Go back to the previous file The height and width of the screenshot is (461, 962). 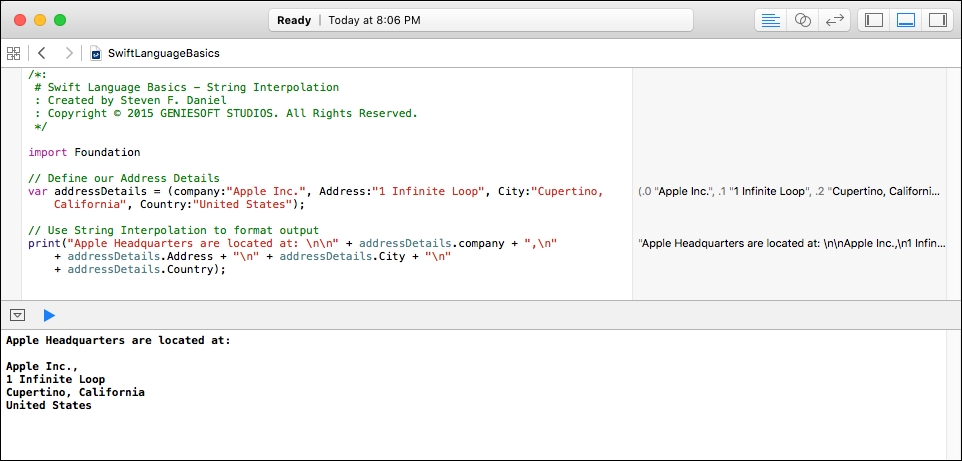tap(41, 53)
